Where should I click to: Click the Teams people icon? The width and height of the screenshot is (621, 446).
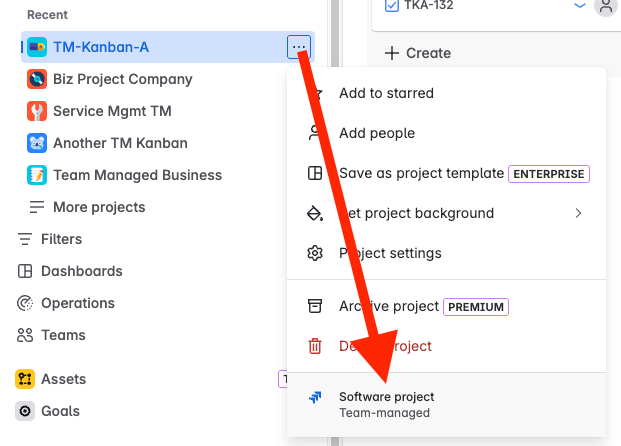click(25, 335)
